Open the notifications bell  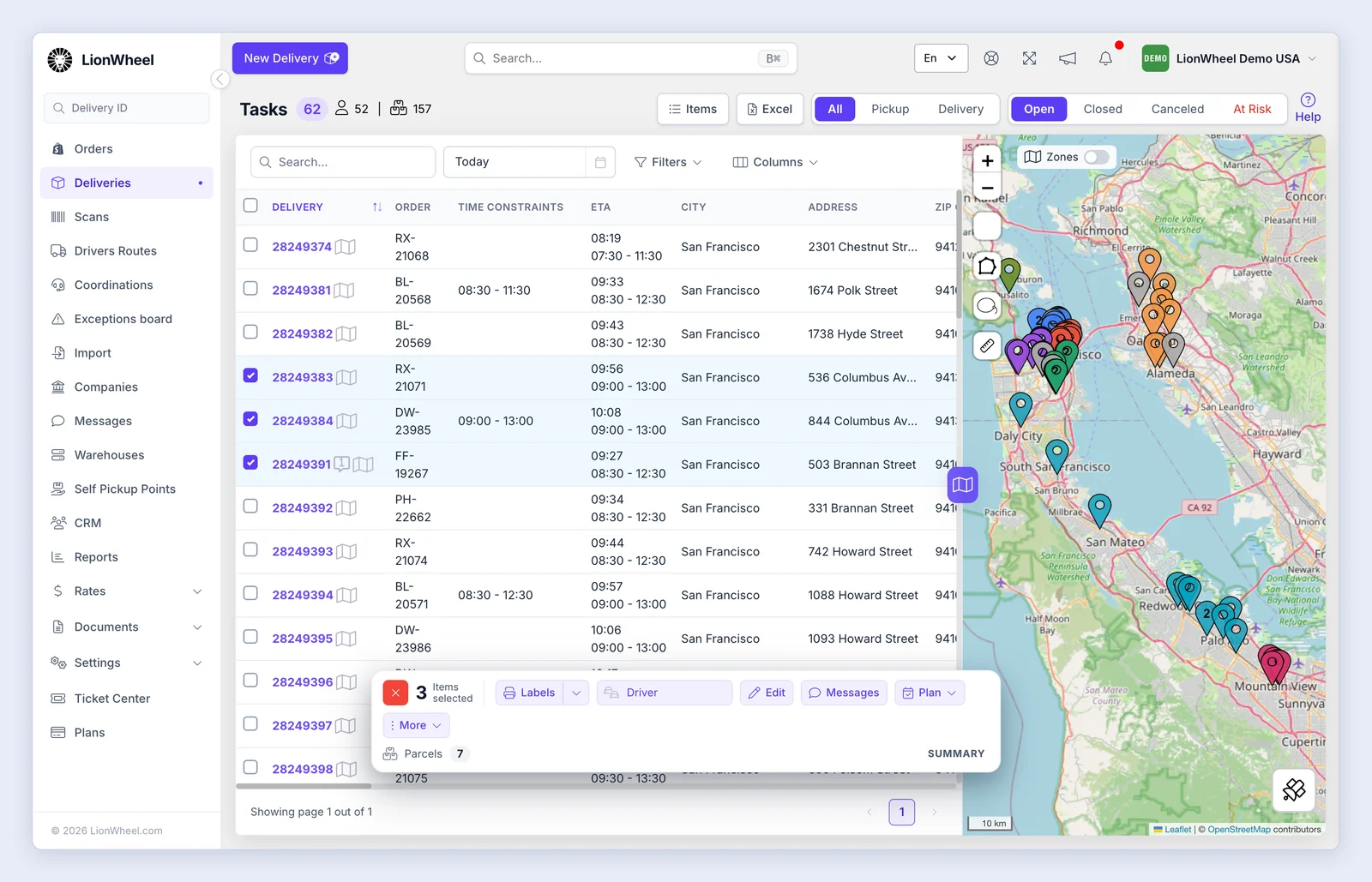[1105, 58]
